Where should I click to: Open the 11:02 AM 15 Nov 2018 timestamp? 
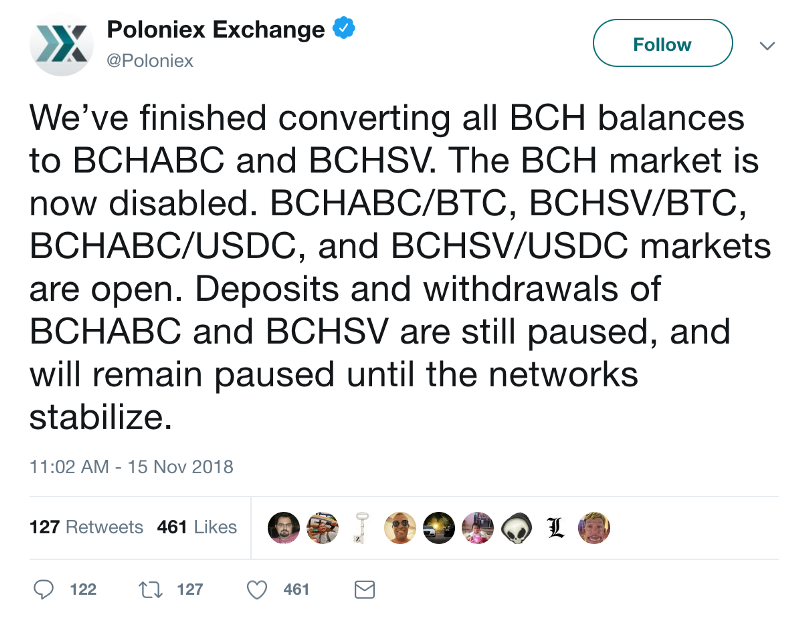(131, 467)
